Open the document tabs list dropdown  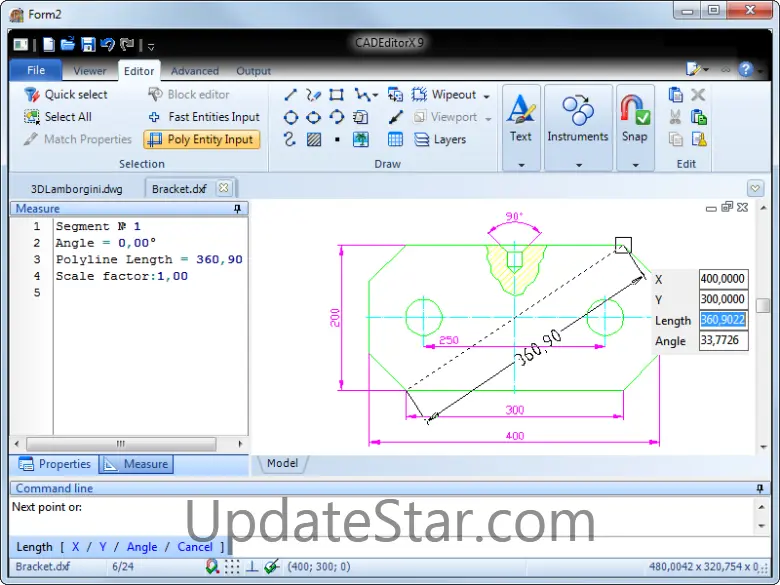755,188
